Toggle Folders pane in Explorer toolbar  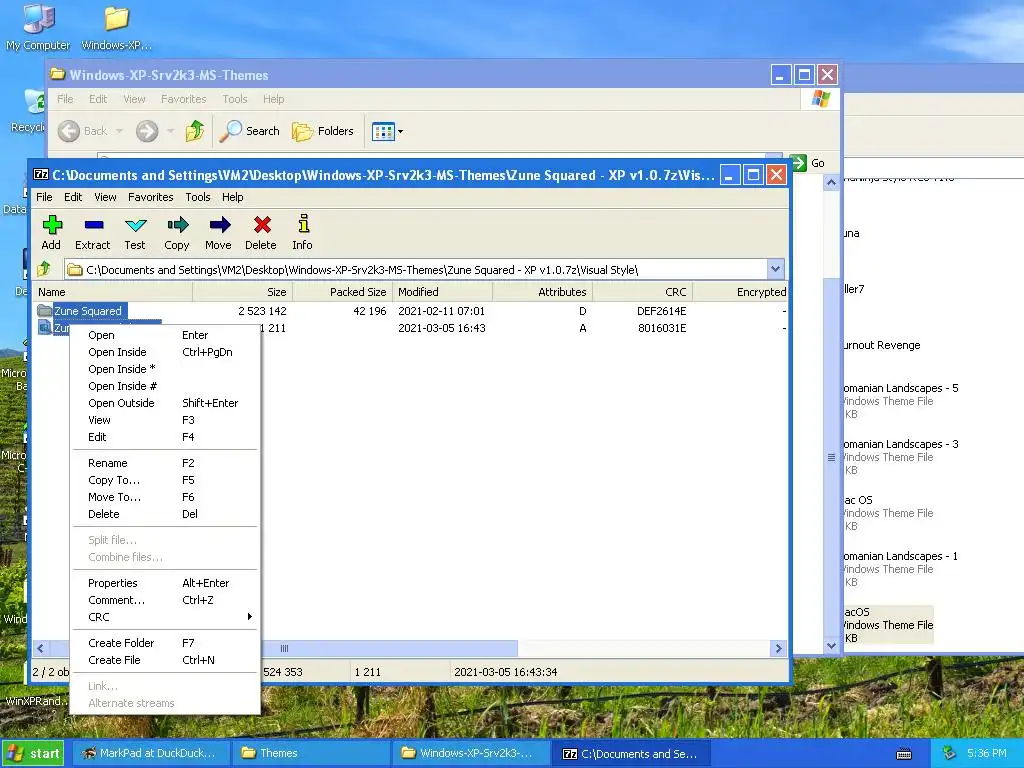point(323,131)
